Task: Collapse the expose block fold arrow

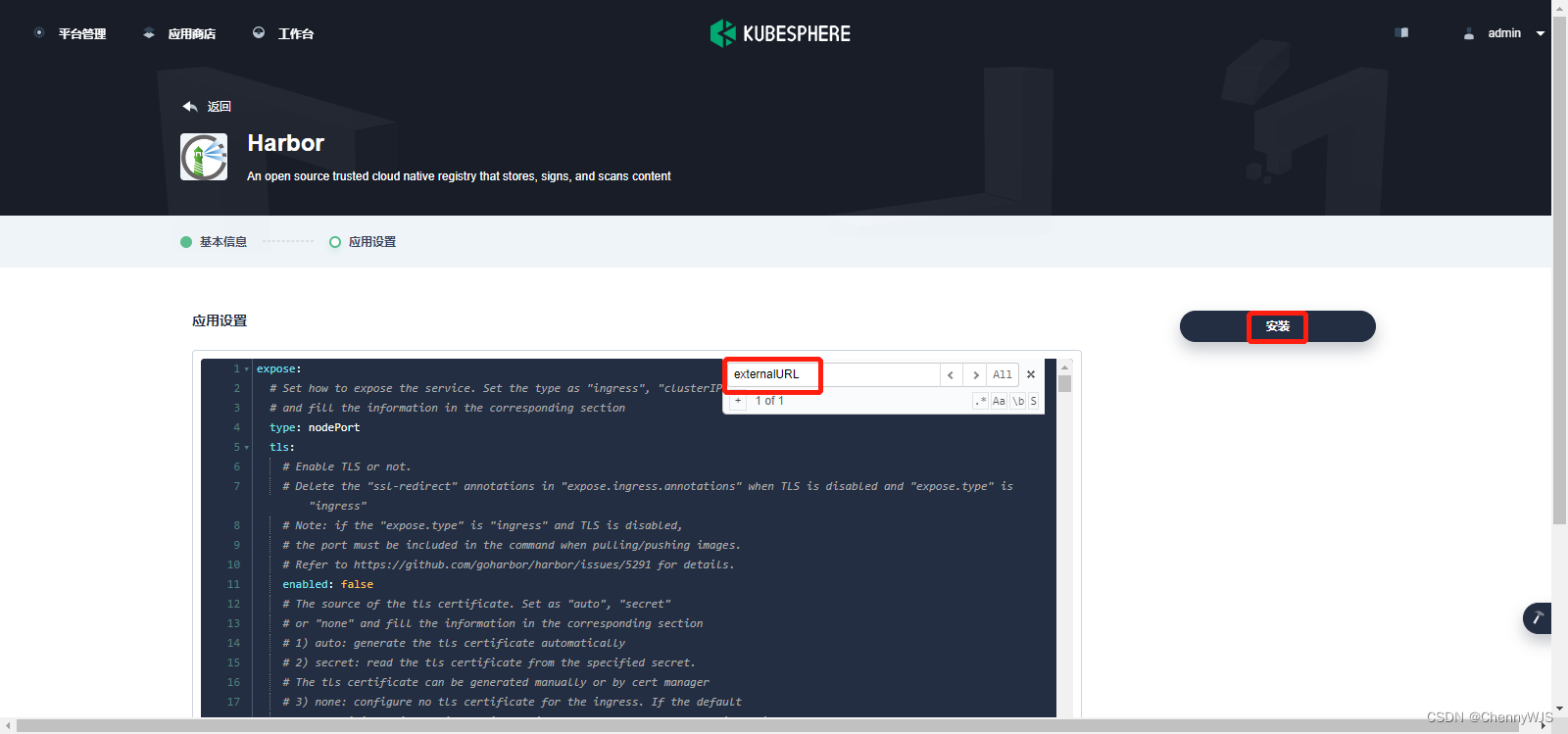Action: (246, 369)
